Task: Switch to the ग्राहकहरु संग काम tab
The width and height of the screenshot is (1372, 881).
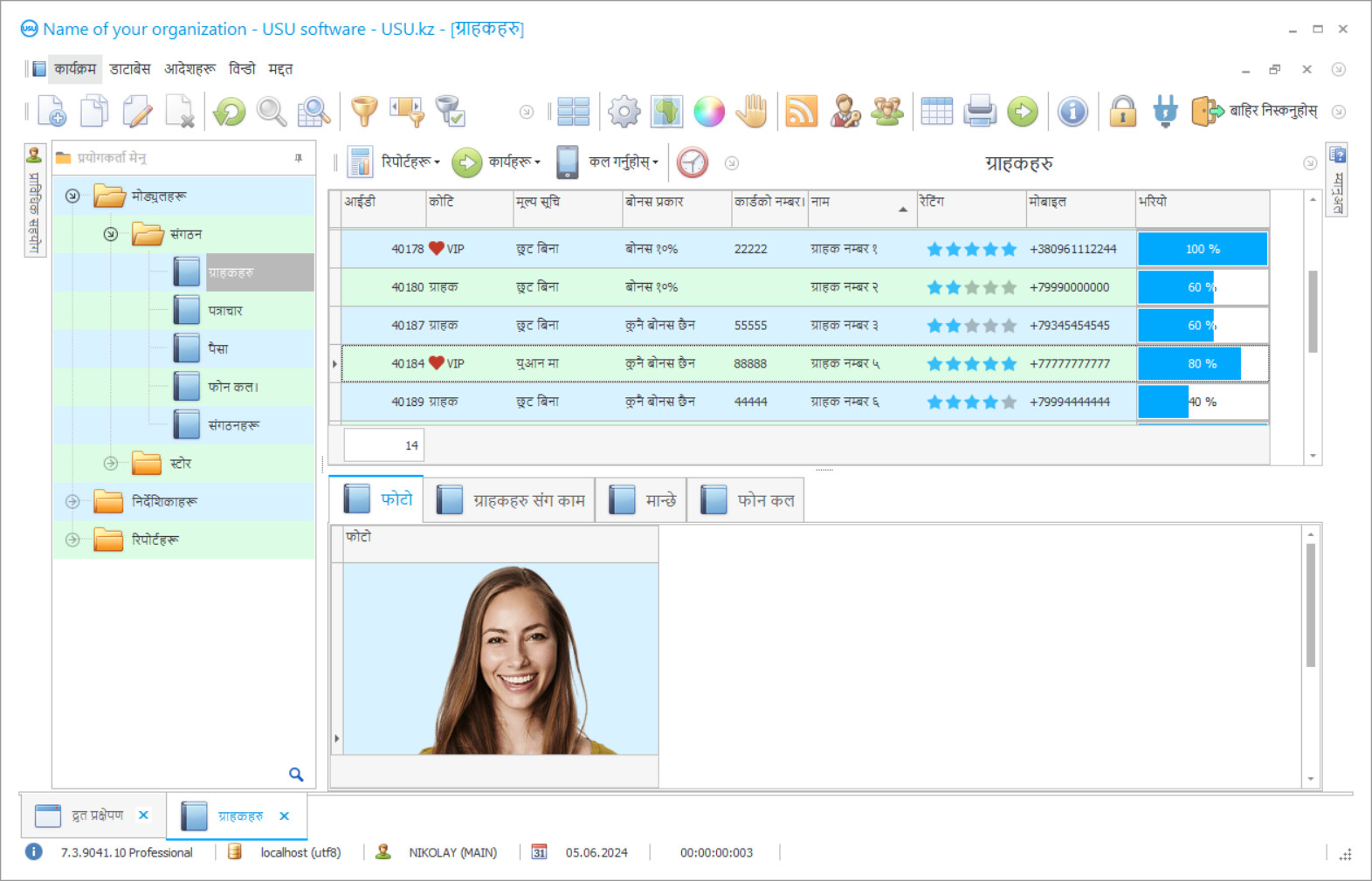Action: click(514, 500)
